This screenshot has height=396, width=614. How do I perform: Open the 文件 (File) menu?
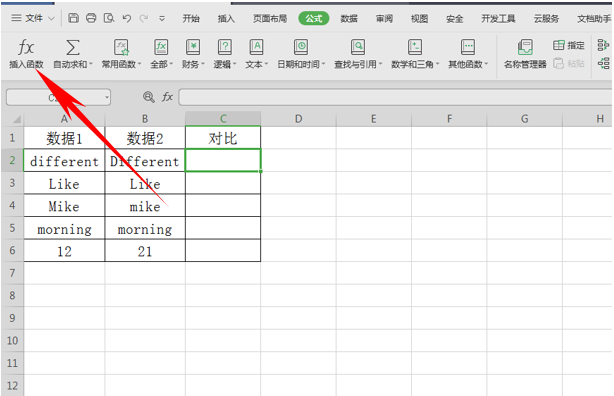(x=33, y=18)
